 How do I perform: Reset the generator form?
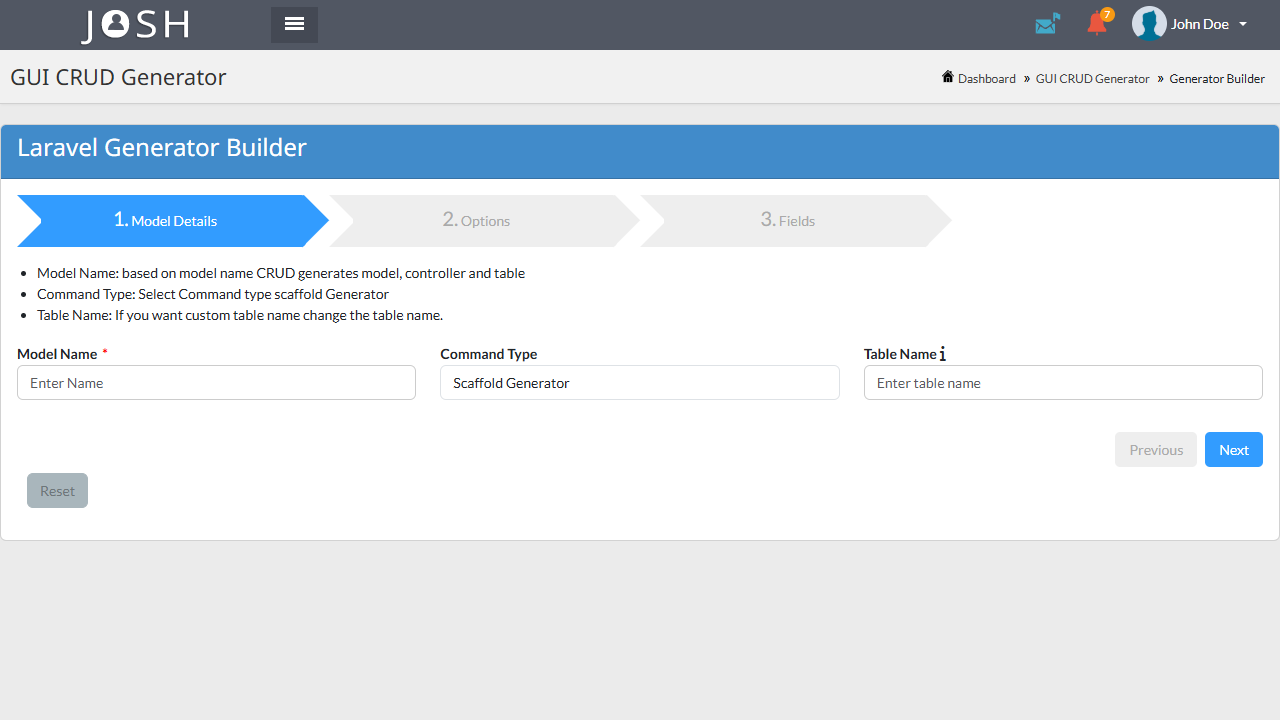pyautogui.click(x=57, y=490)
